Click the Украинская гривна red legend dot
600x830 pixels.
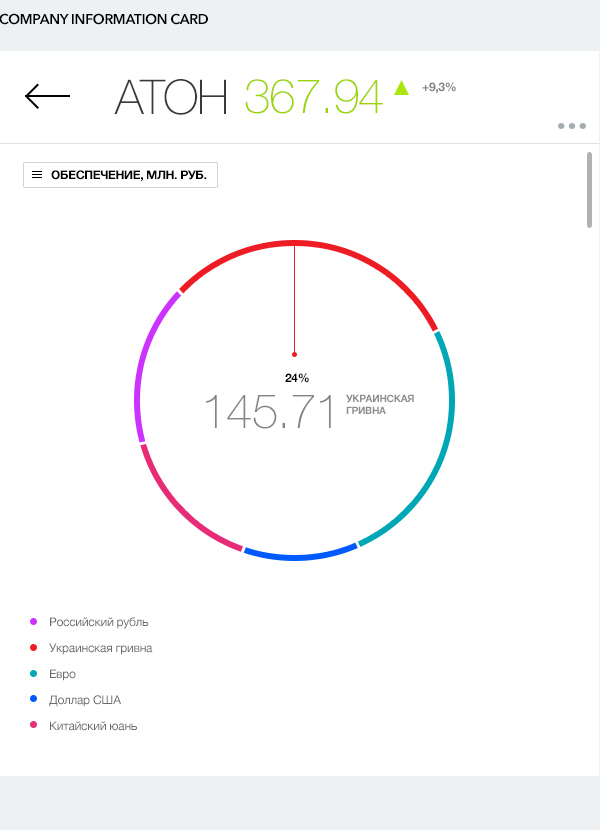(33, 647)
